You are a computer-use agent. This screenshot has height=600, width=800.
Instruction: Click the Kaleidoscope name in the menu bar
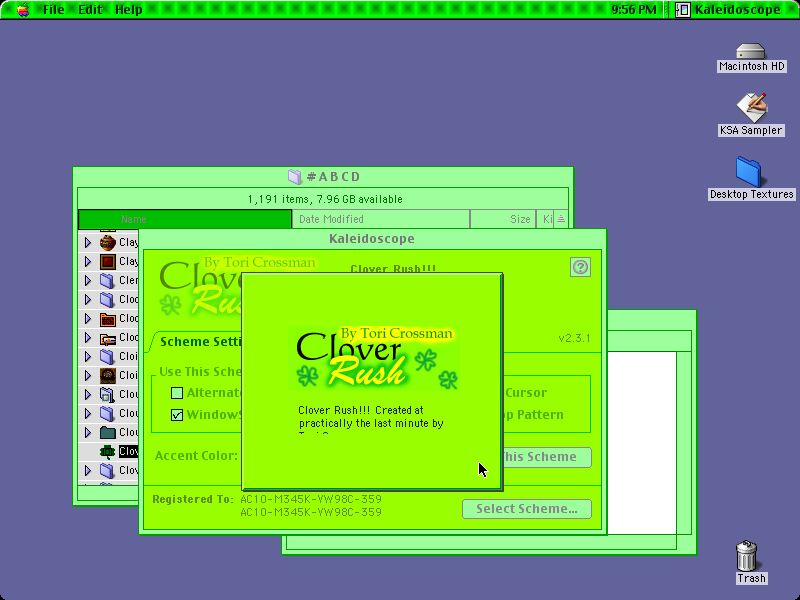pyautogui.click(x=737, y=9)
